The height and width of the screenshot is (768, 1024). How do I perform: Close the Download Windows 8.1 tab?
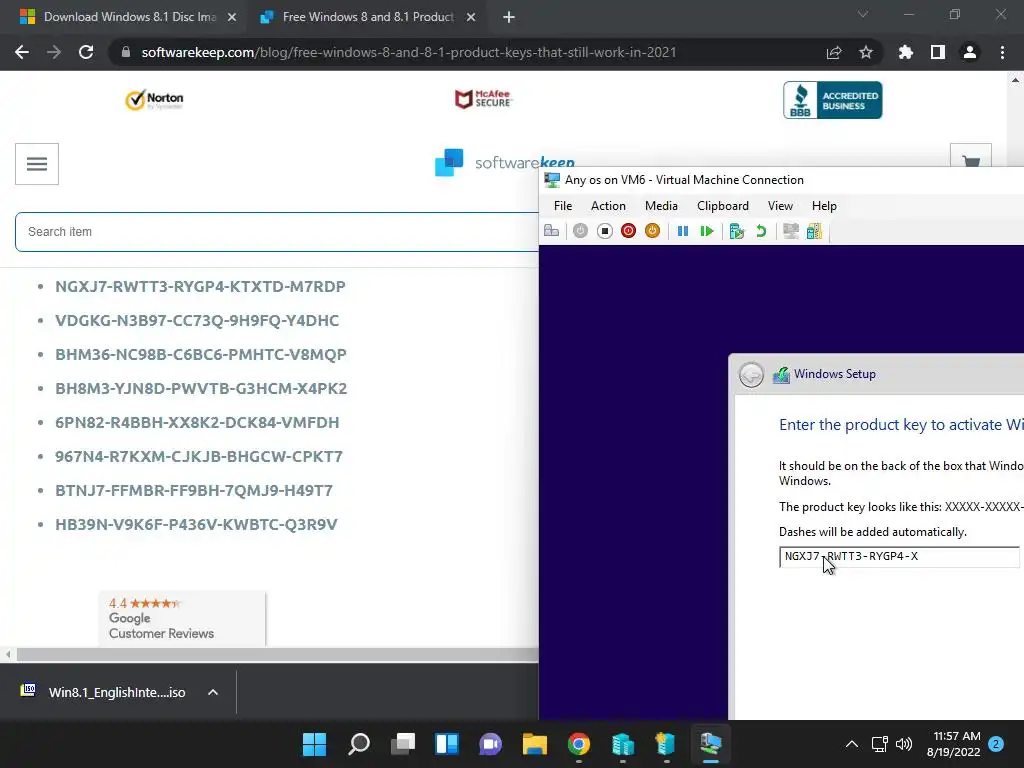point(232,18)
